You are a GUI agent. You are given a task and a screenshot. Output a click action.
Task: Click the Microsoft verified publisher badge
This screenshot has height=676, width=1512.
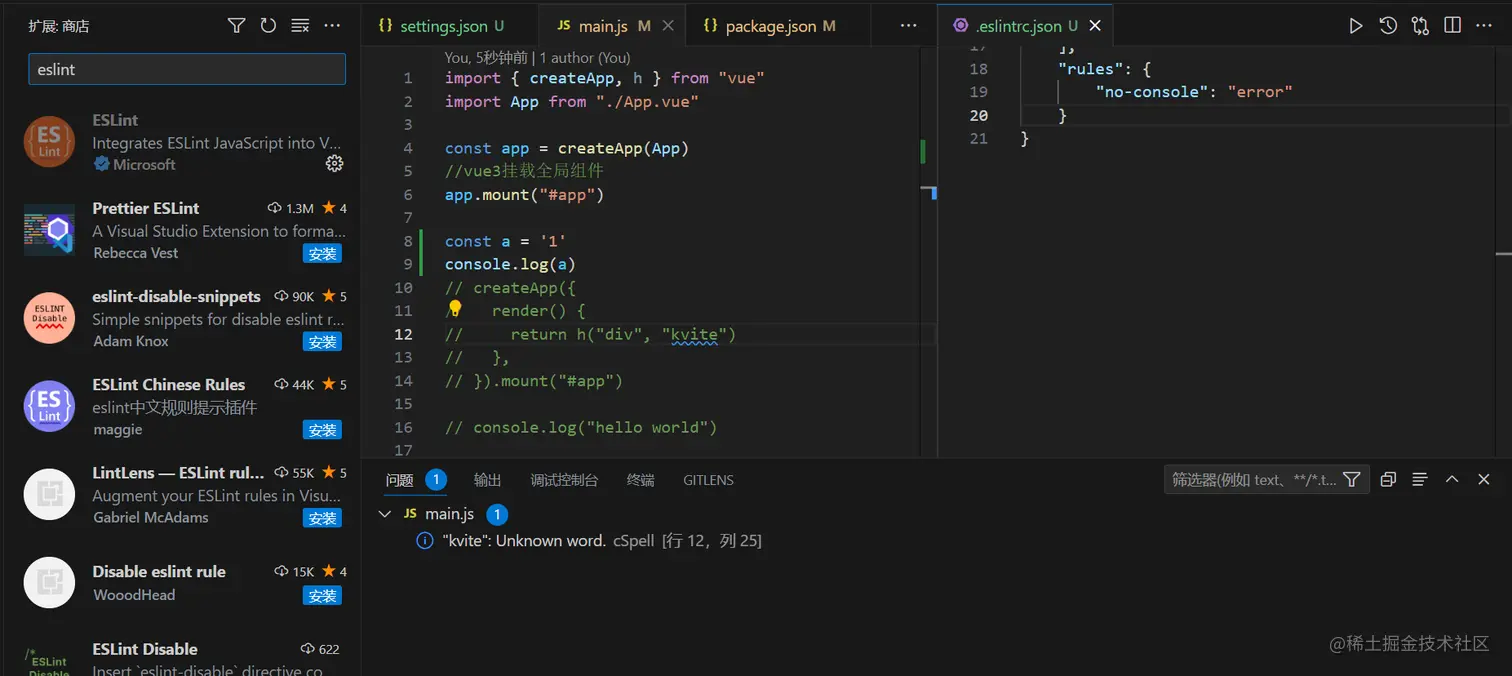point(101,164)
